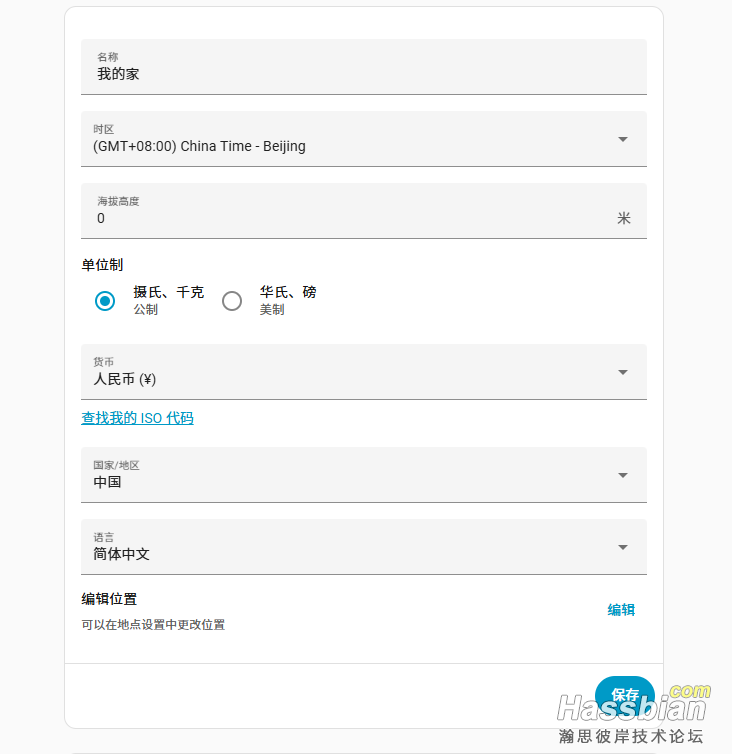
Task: Click the country dropdown arrow icon
Action: point(623,475)
